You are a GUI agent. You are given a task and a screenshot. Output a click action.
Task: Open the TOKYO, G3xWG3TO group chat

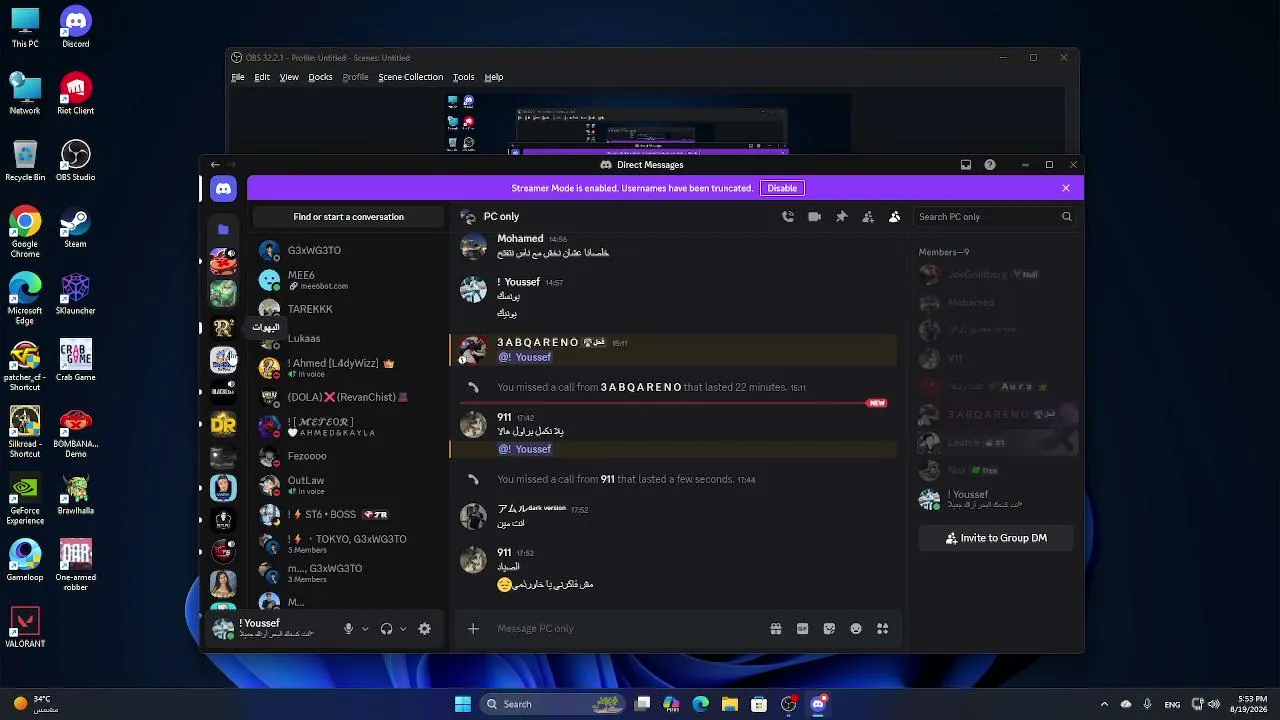tap(349, 544)
